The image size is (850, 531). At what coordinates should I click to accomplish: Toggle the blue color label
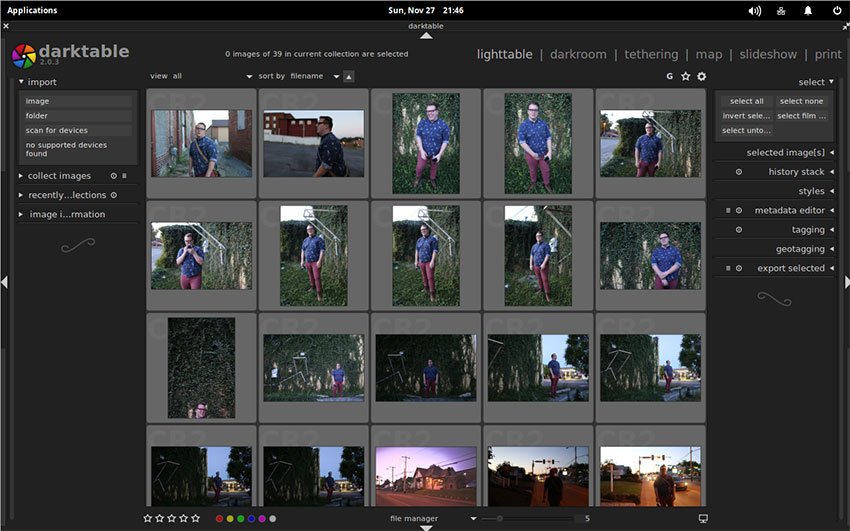251,519
